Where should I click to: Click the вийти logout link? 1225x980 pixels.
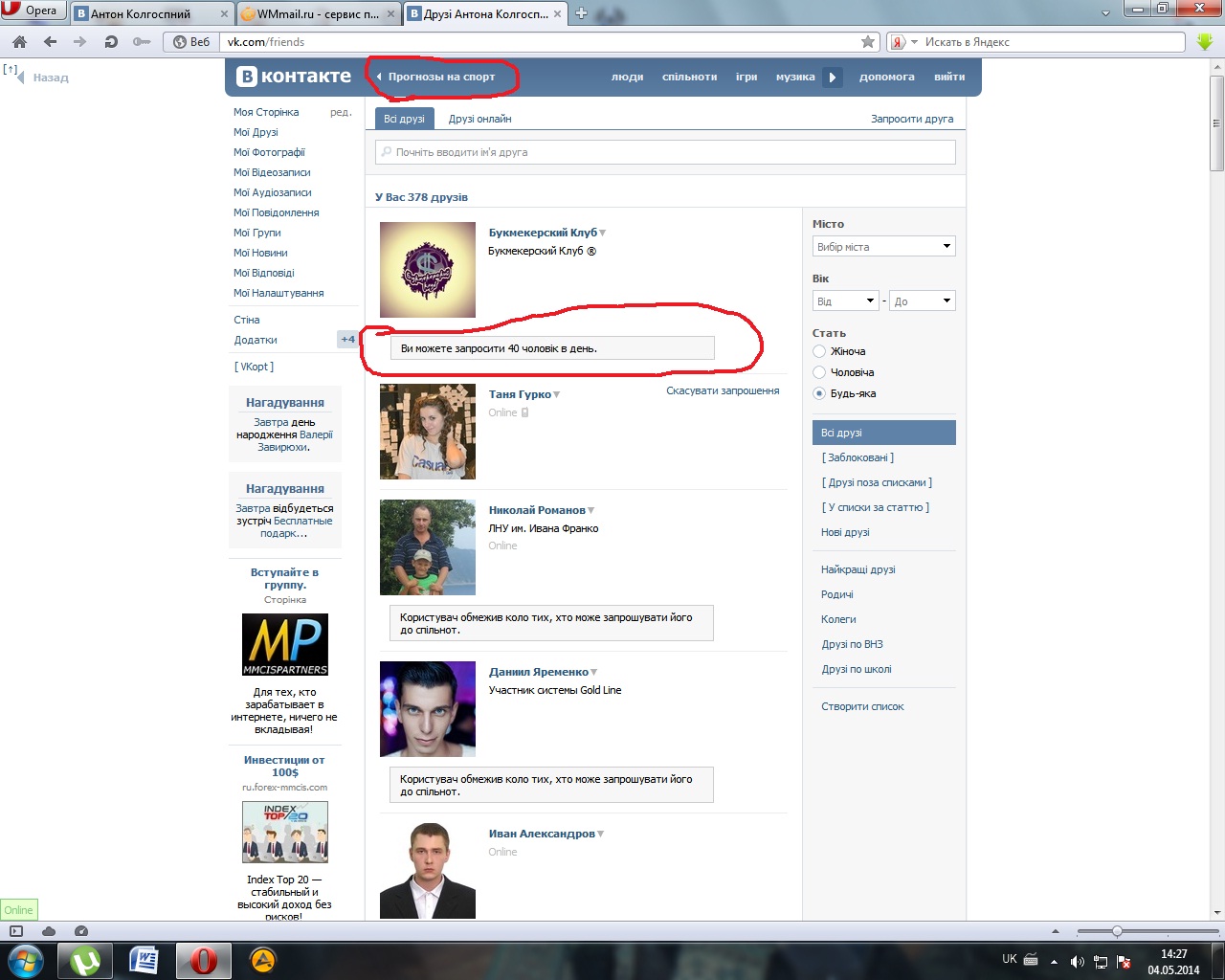coord(949,77)
